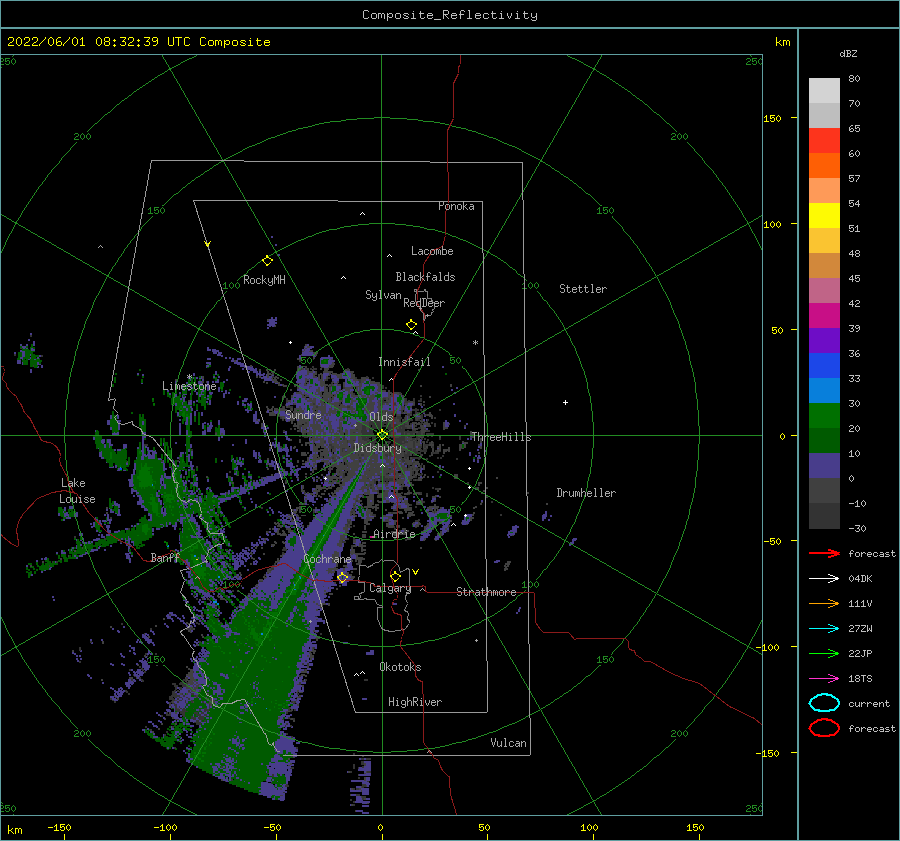Click the Okotoks town label
The height and width of the screenshot is (841, 900).
pyautogui.click(x=400, y=666)
